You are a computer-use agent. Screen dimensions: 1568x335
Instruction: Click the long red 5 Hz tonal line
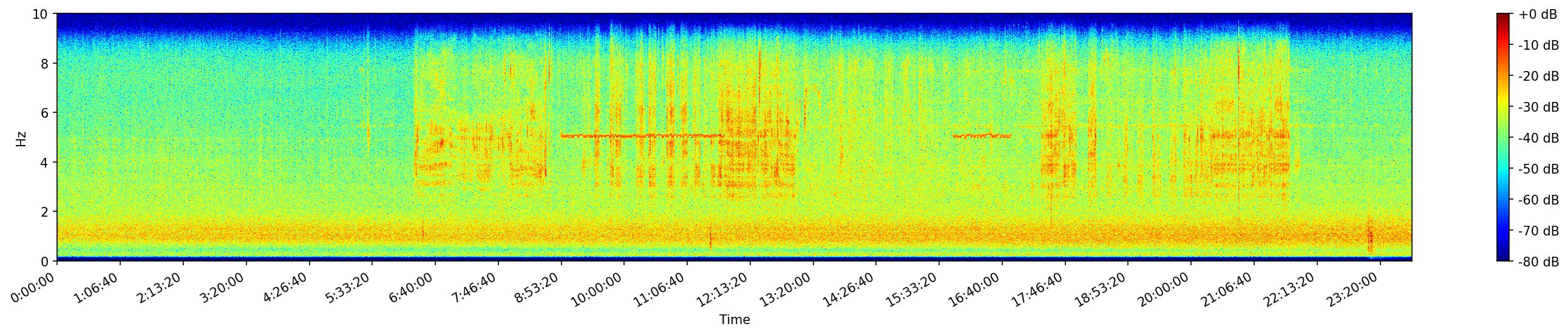(x=639, y=136)
